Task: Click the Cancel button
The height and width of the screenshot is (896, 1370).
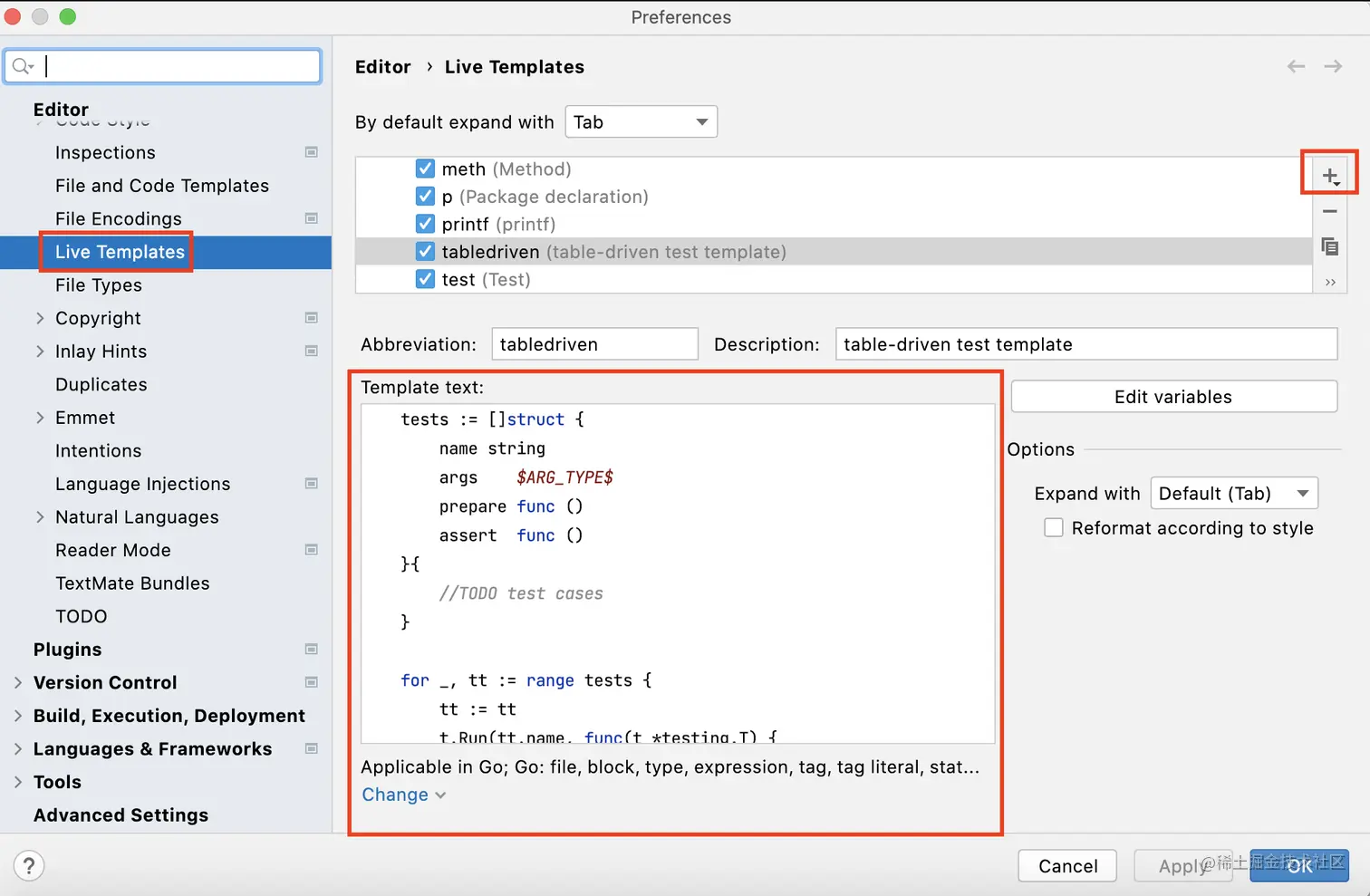Action: 1067,866
